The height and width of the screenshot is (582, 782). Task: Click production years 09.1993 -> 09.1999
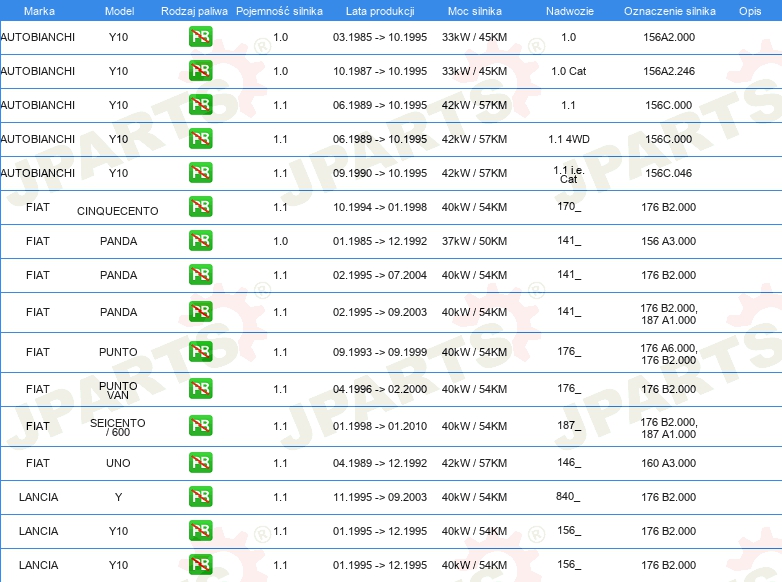tap(380, 352)
